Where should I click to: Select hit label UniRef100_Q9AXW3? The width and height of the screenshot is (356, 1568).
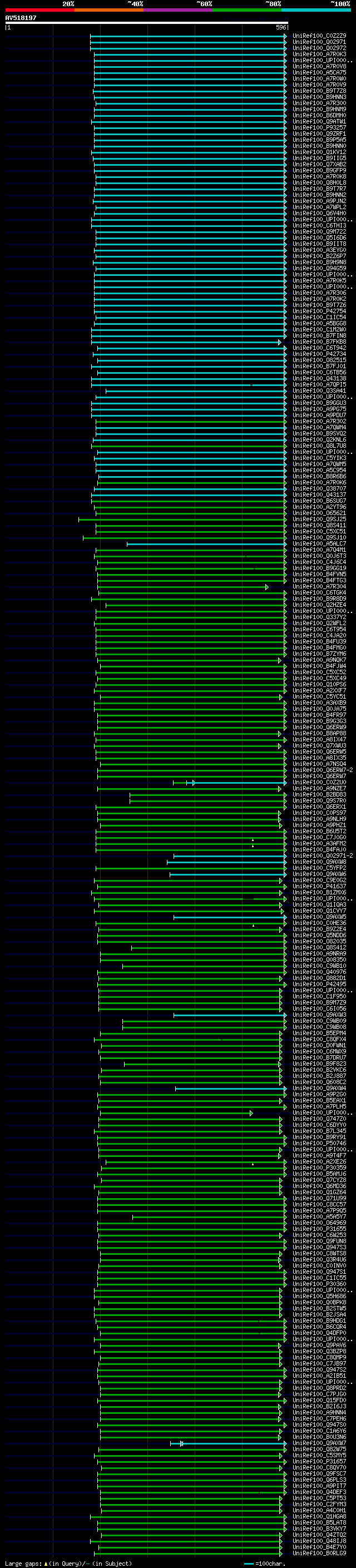click(x=319, y=1015)
